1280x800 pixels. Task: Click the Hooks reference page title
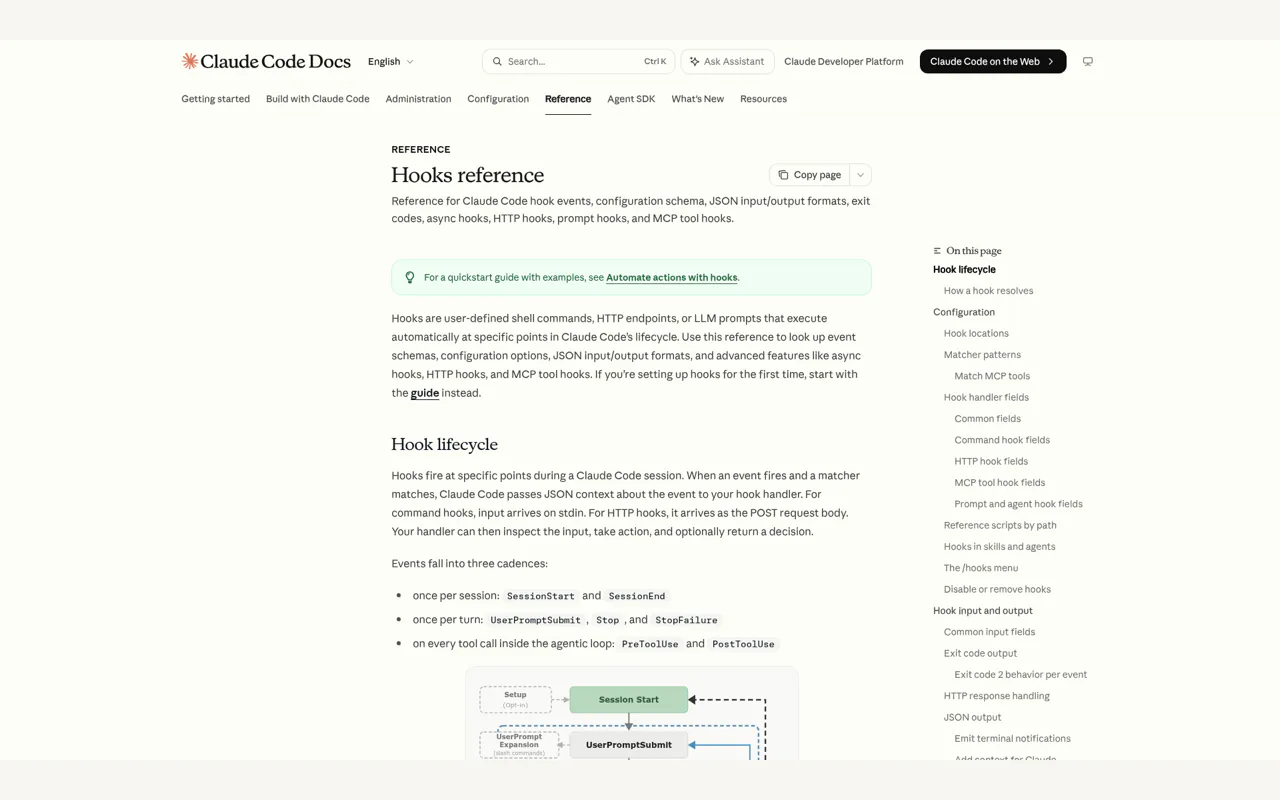click(467, 175)
